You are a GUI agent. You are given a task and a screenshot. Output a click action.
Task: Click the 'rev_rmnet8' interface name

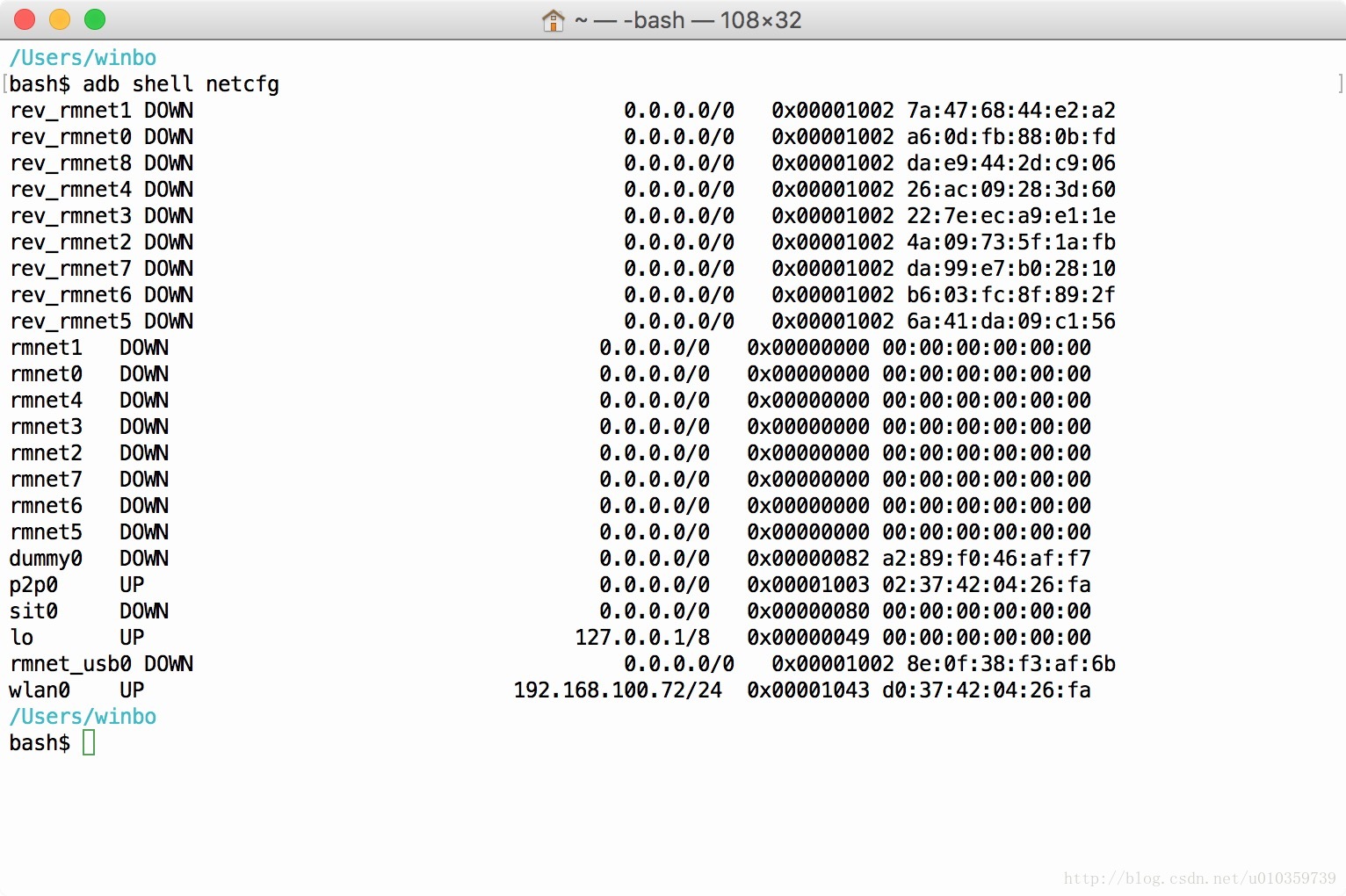point(70,163)
